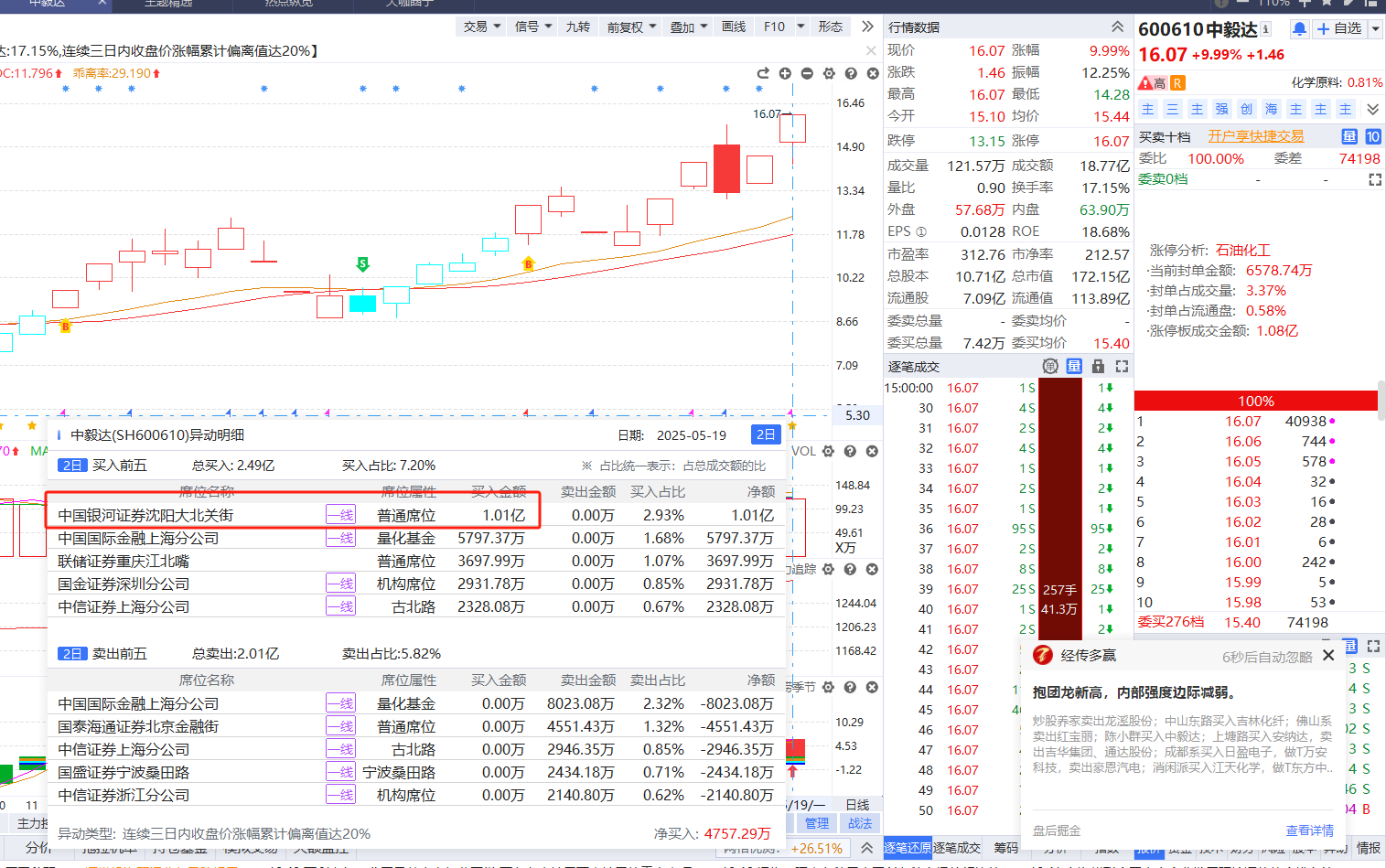Click the 管理 button below the chart
The width and height of the screenshot is (1386, 868).
pos(817,823)
